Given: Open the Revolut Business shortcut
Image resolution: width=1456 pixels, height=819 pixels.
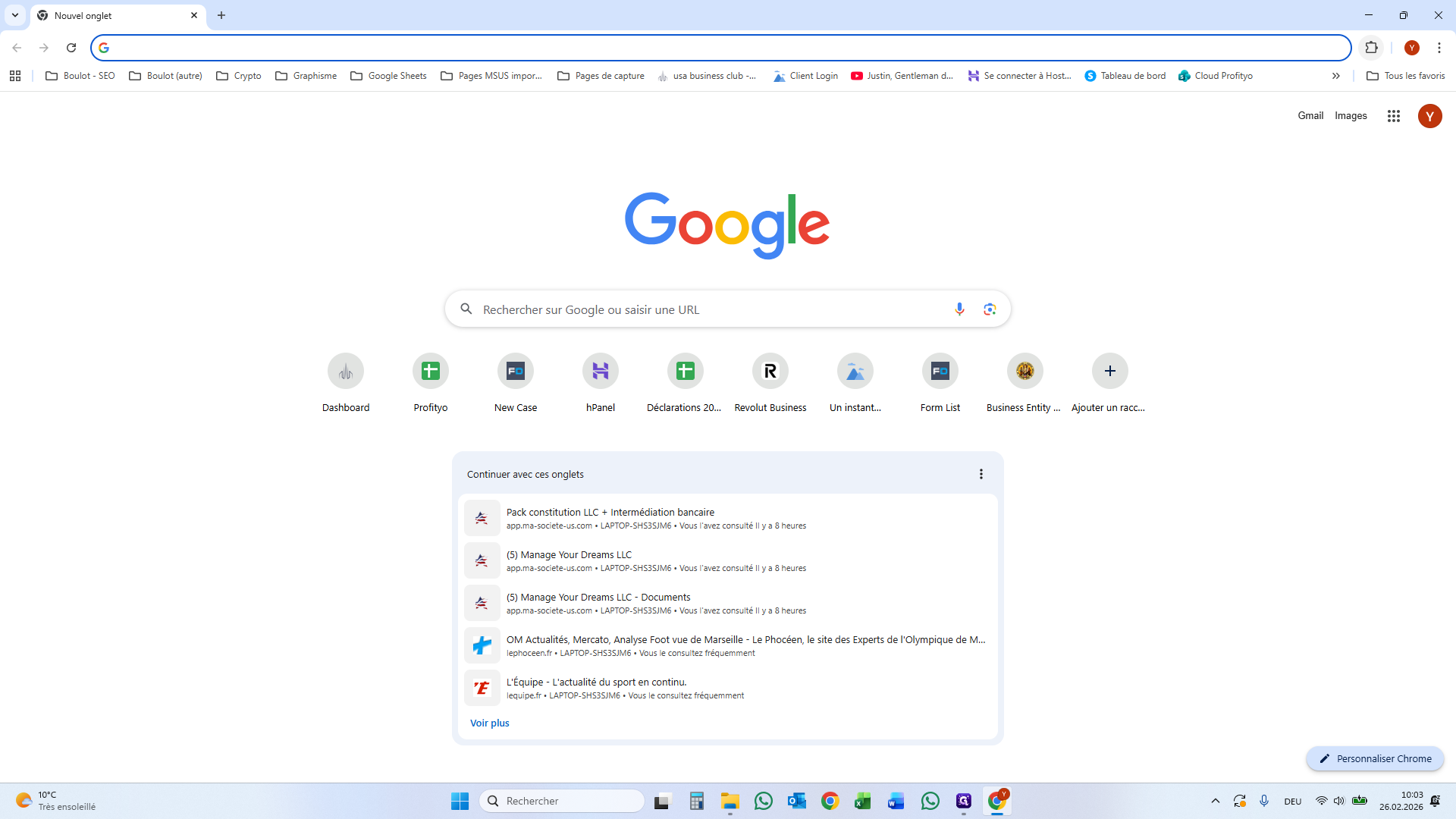Looking at the screenshot, I should tap(770, 372).
